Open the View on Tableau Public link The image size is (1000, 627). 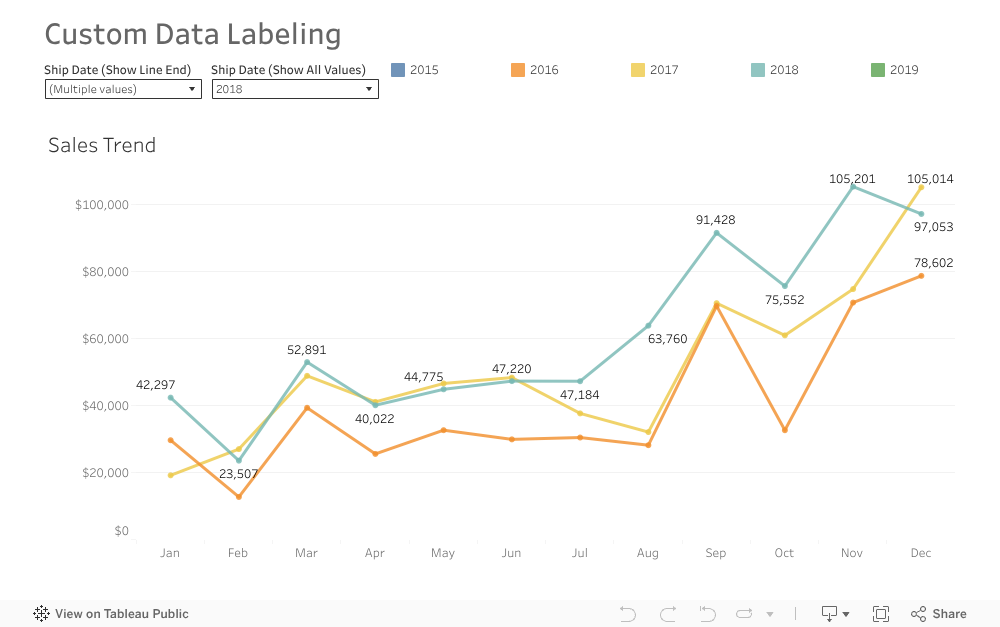point(121,614)
